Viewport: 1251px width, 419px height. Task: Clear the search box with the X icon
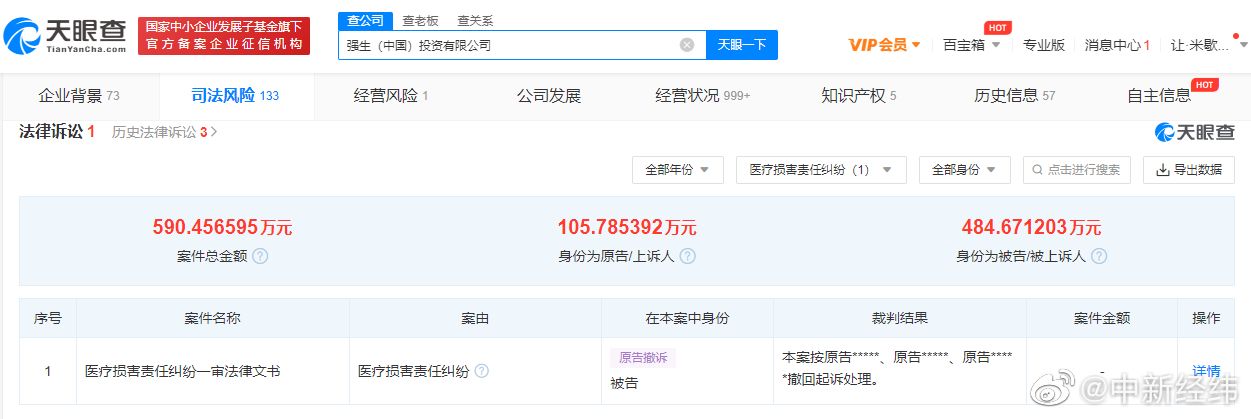click(687, 45)
